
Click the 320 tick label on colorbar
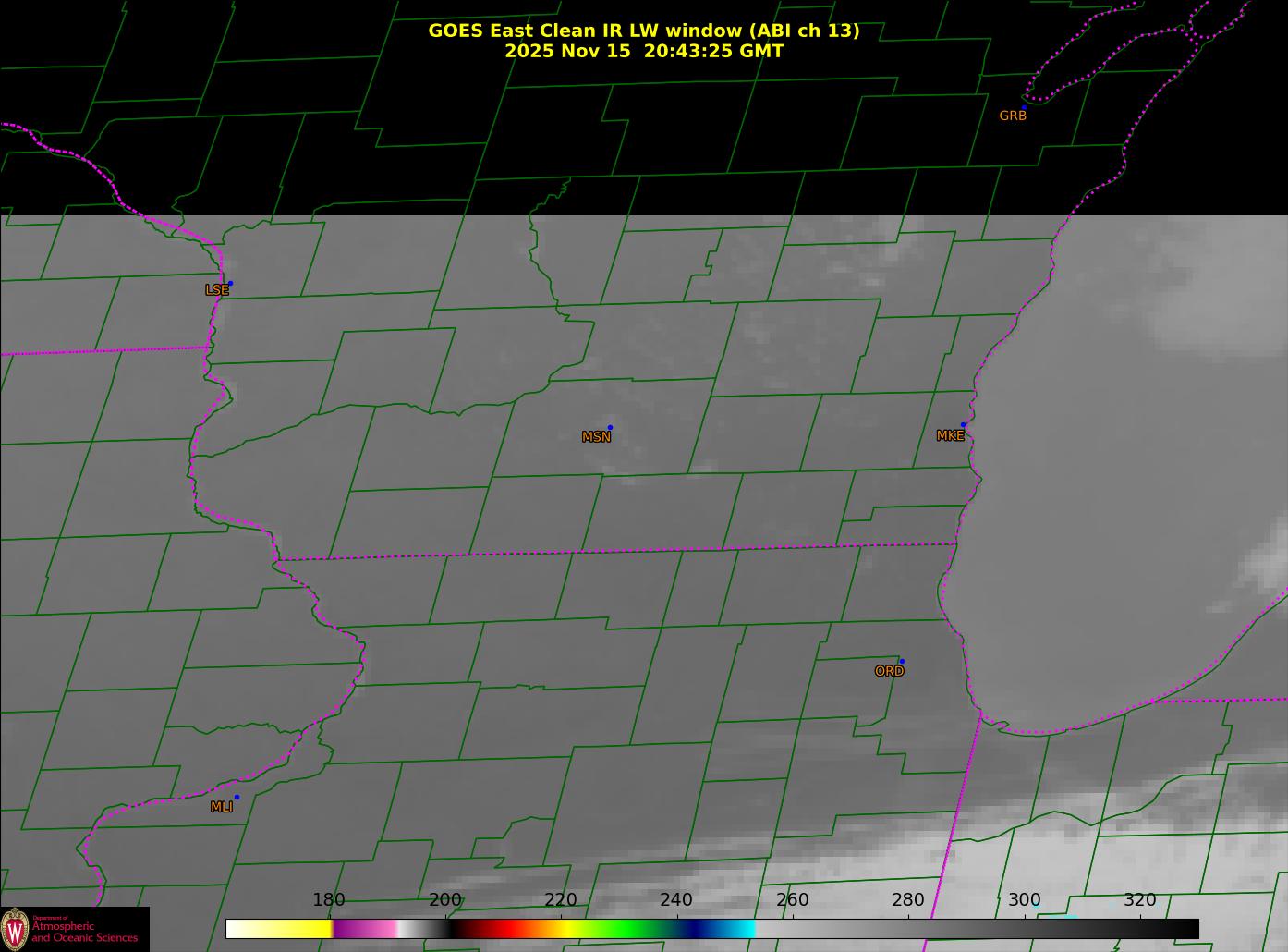pyautogui.click(x=1139, y=900)
